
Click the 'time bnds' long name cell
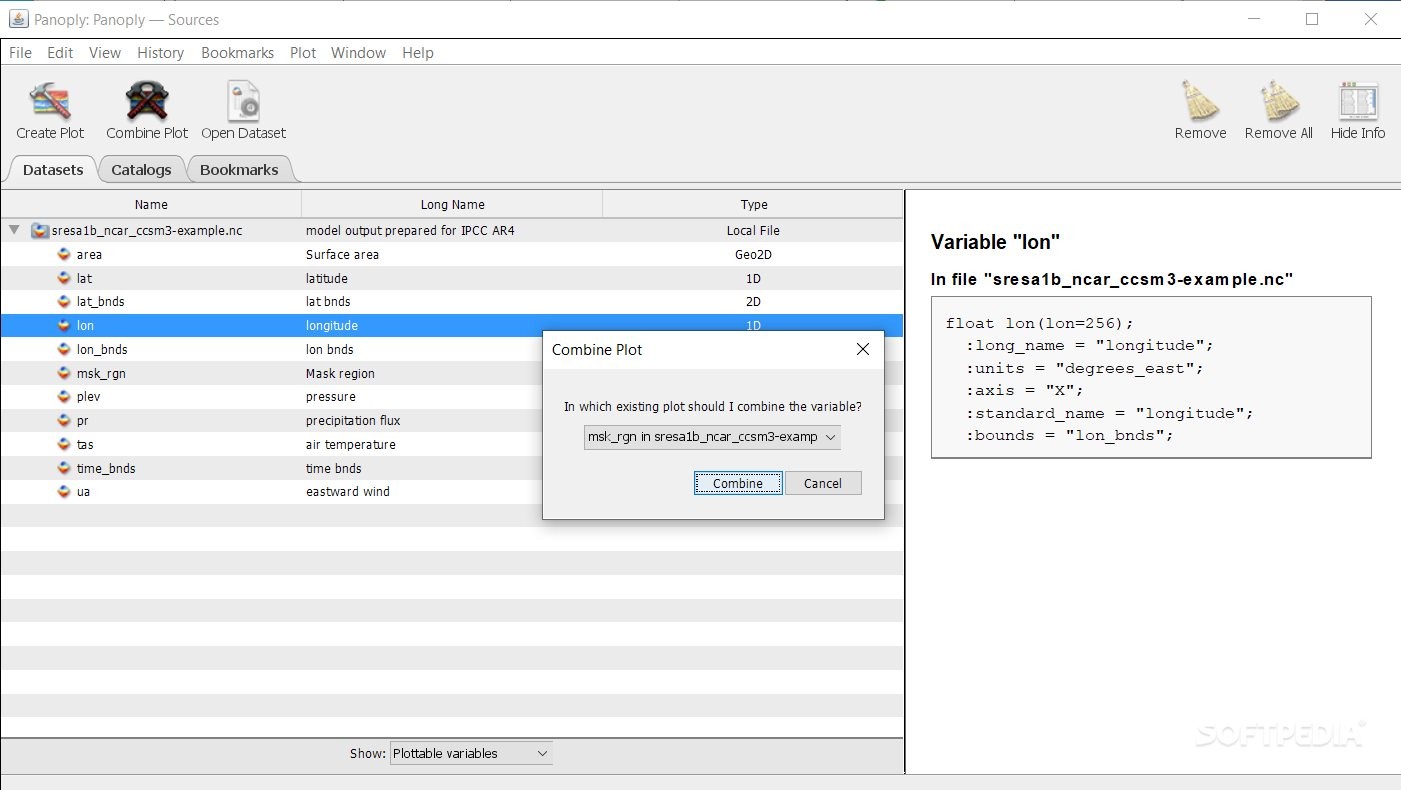pyautogui.click(x=334, y=468)
